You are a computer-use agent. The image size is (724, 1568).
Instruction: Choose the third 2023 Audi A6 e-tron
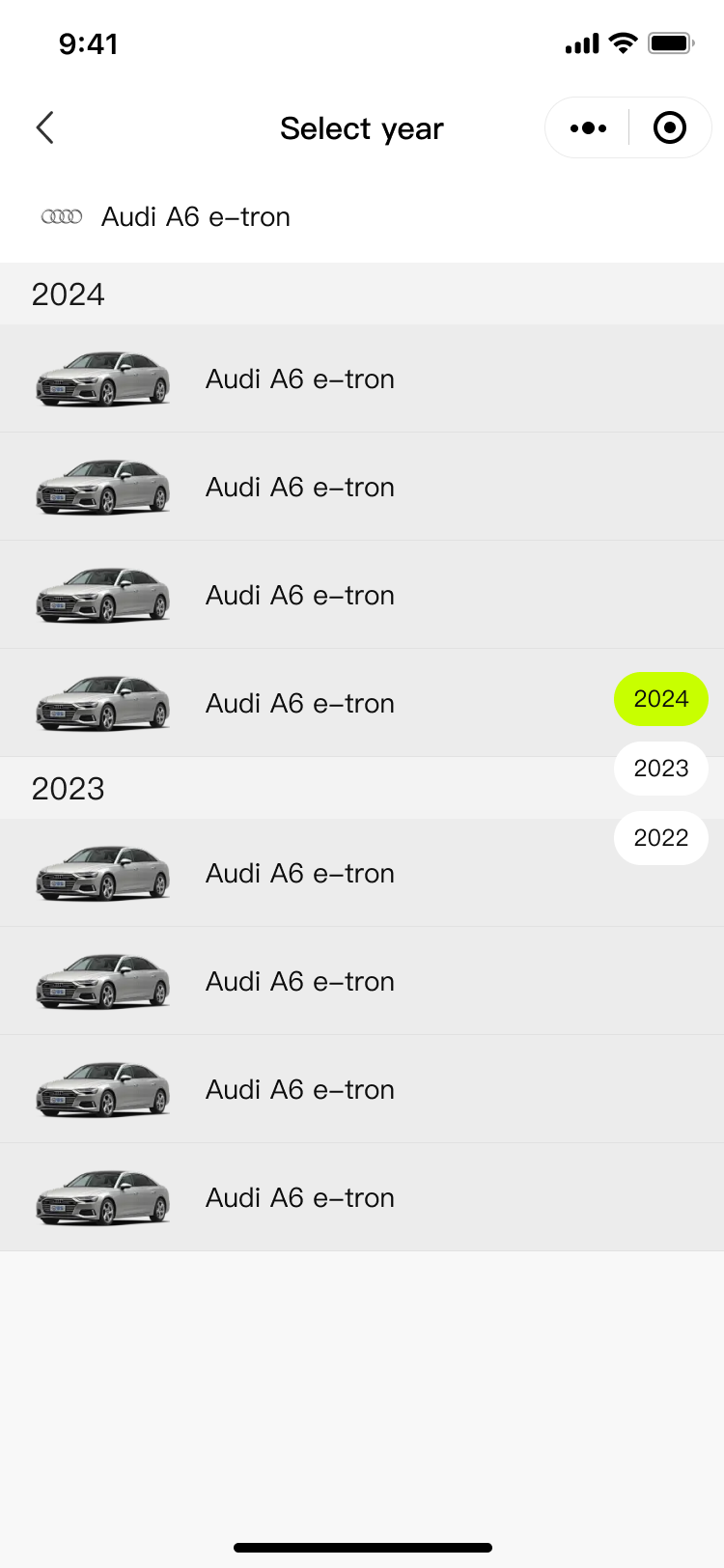pyautogui.click(x=299, y=1089)
